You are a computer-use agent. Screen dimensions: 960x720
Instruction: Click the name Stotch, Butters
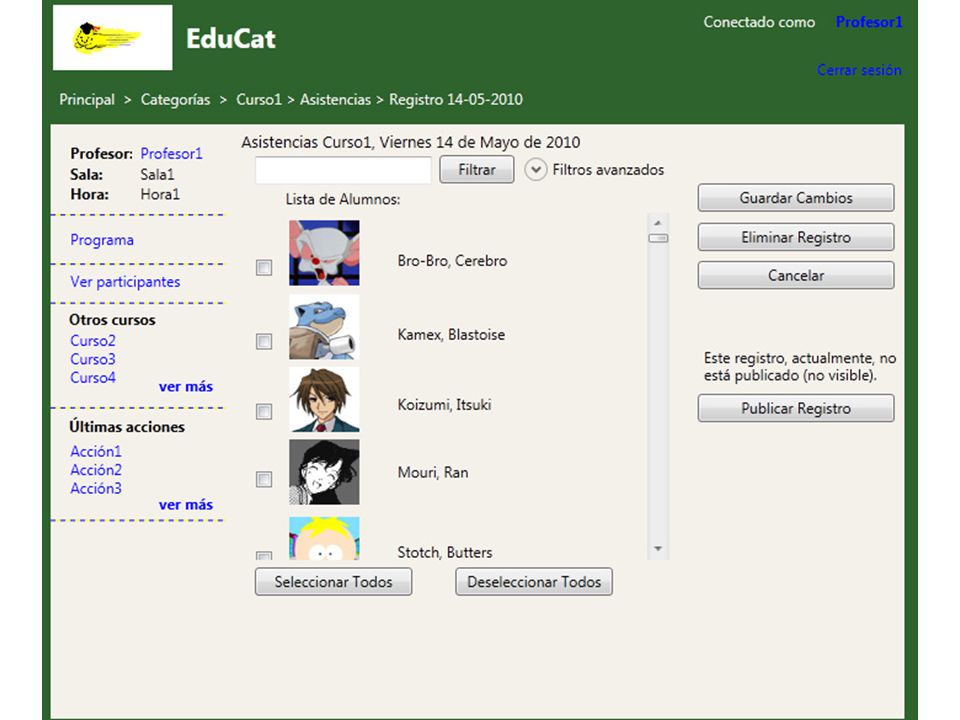pos(444,552)
